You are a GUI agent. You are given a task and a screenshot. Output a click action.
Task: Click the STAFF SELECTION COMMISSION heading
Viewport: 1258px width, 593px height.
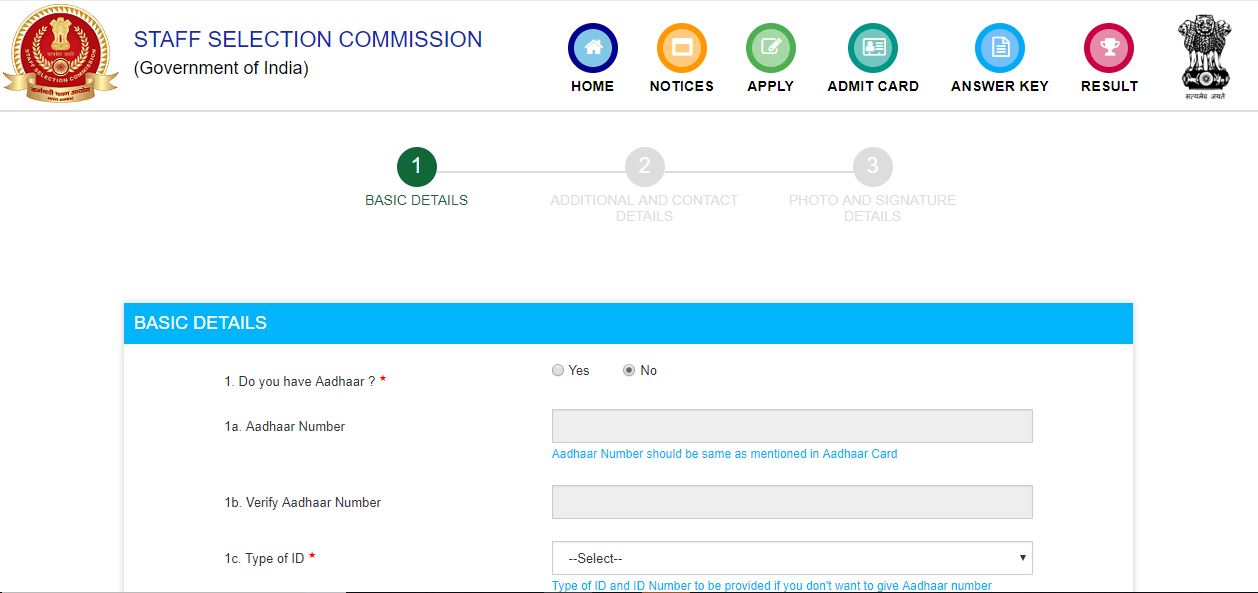[307, 39]
